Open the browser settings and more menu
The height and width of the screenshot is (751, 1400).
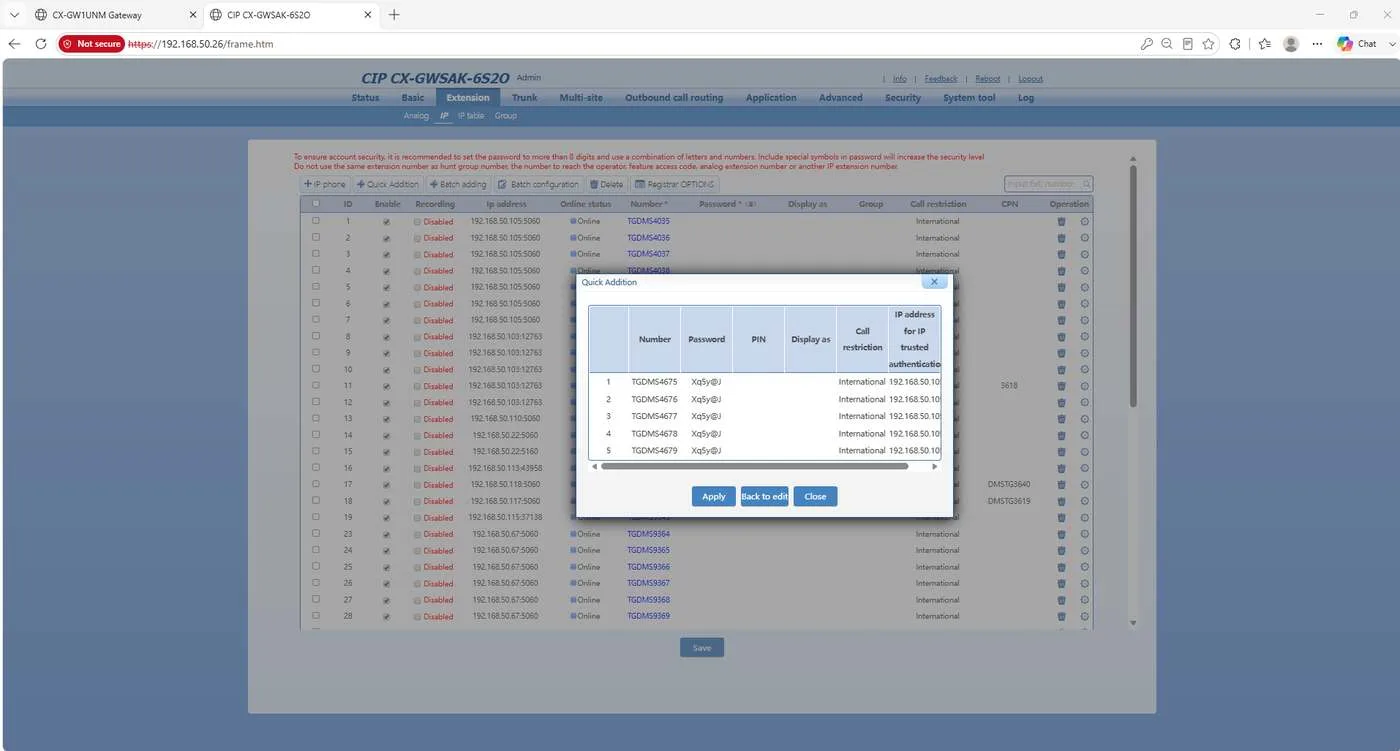tap(1317, 44)
